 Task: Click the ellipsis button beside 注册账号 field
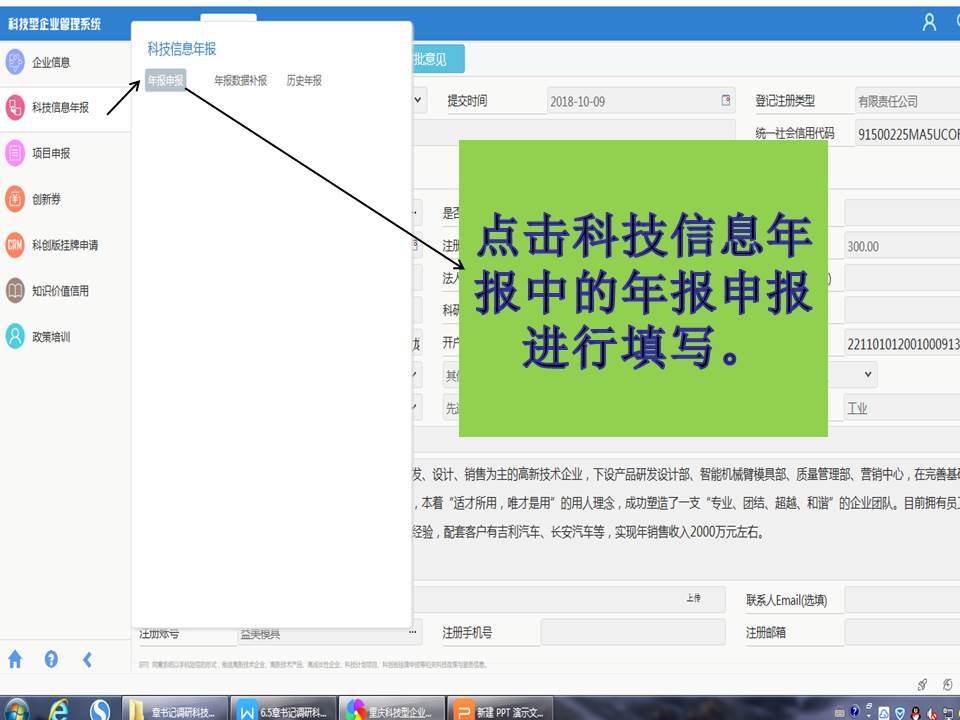[413, 631]
